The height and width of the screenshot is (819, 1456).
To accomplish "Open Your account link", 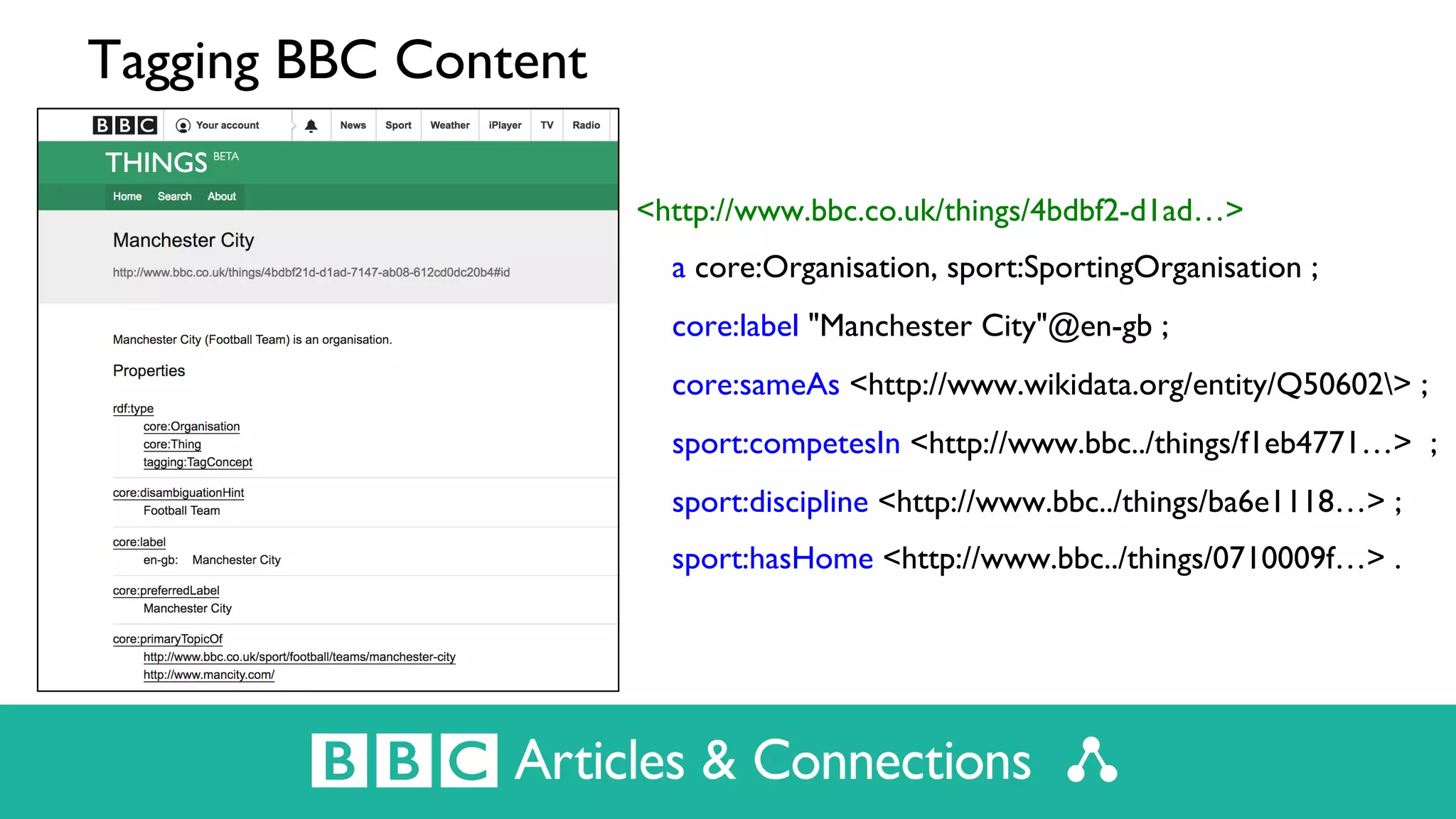I will tap(227, 125).
